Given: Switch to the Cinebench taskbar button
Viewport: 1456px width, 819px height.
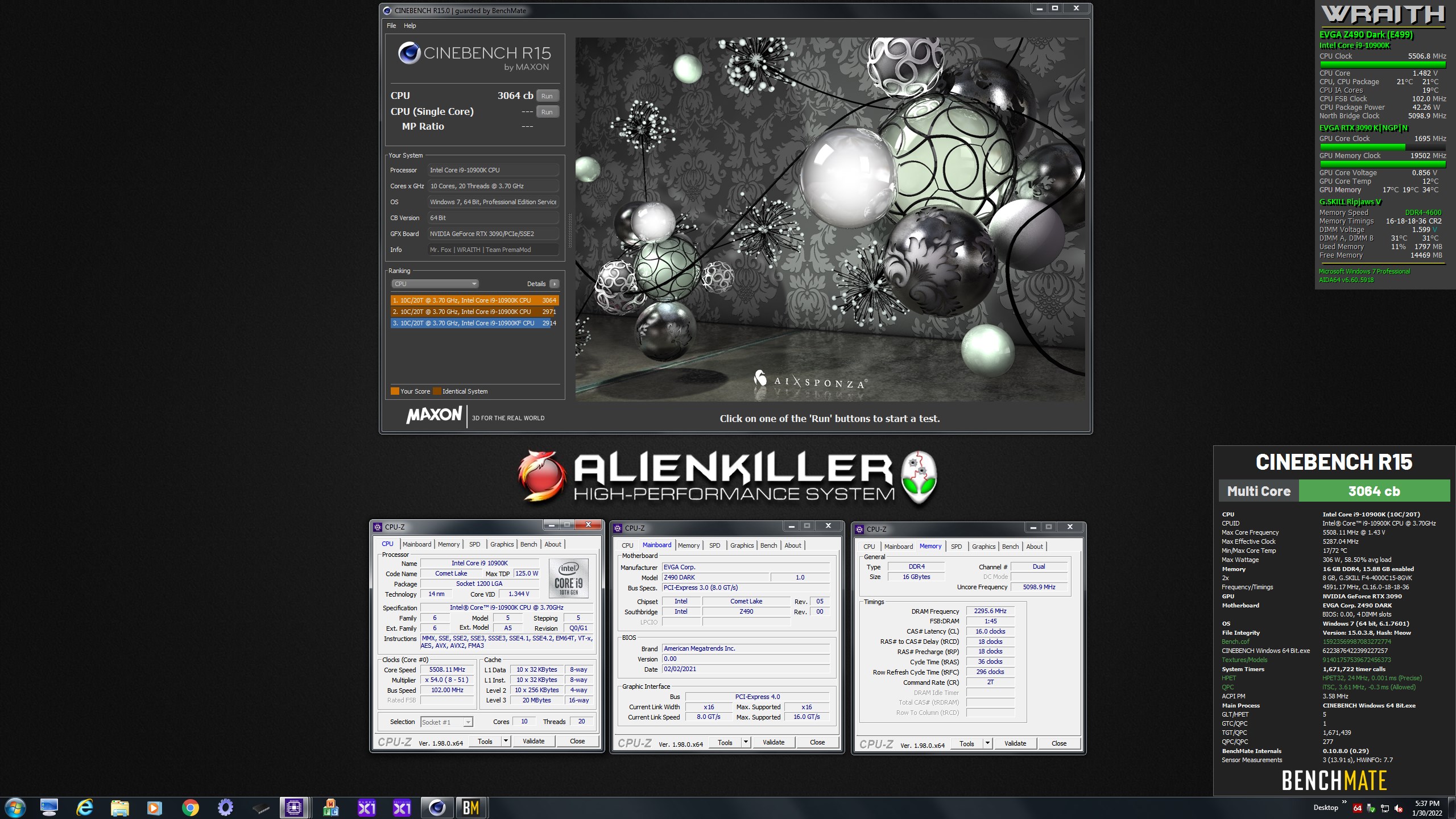Looking at the screenshot, I should point(437,808).
